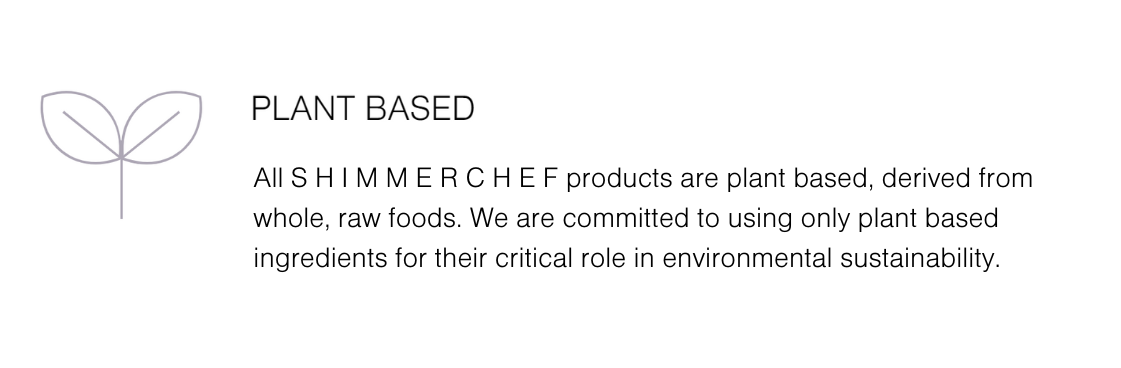Click the word 'All' starting the paragraph
The width and height of the screenshot is (1121, 368).
point(268,178)
